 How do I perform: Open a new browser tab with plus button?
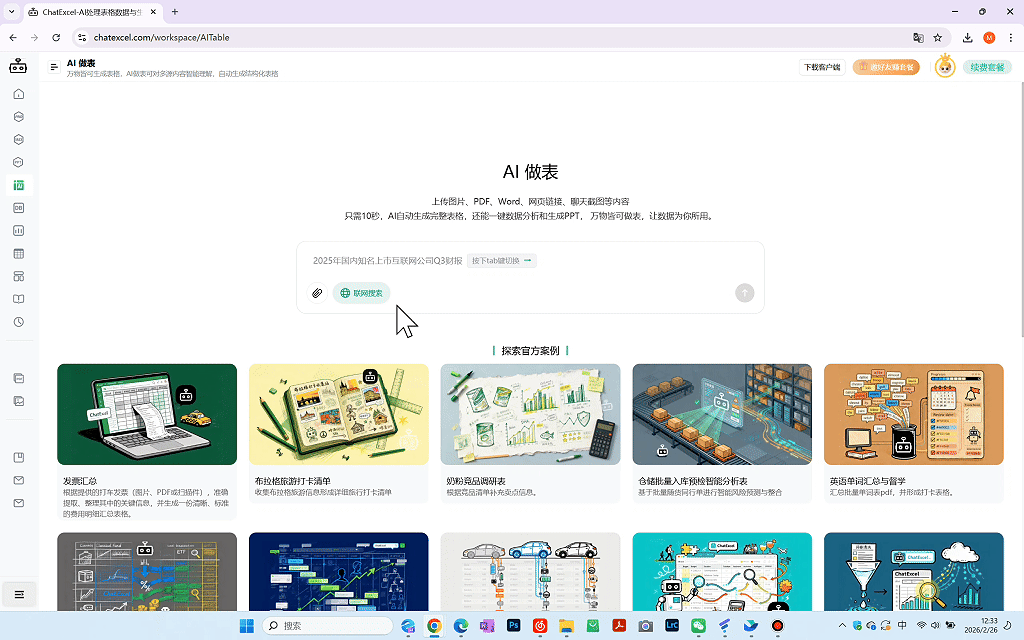[174, 12]
